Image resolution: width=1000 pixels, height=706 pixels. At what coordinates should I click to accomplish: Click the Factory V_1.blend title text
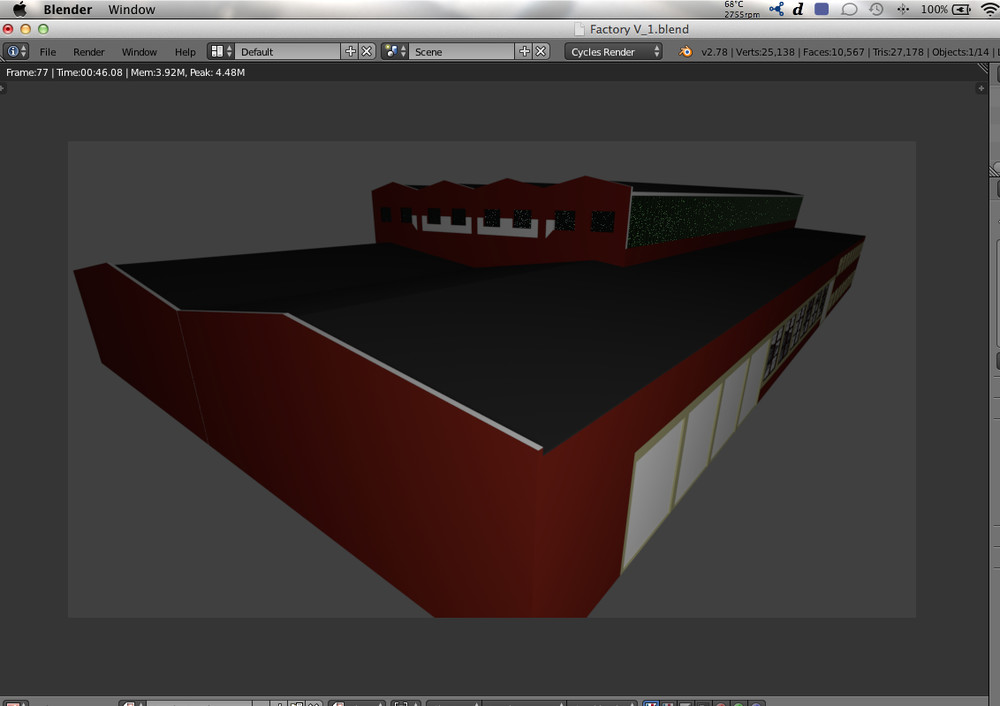pyautogui.click(x=640, y=29)
